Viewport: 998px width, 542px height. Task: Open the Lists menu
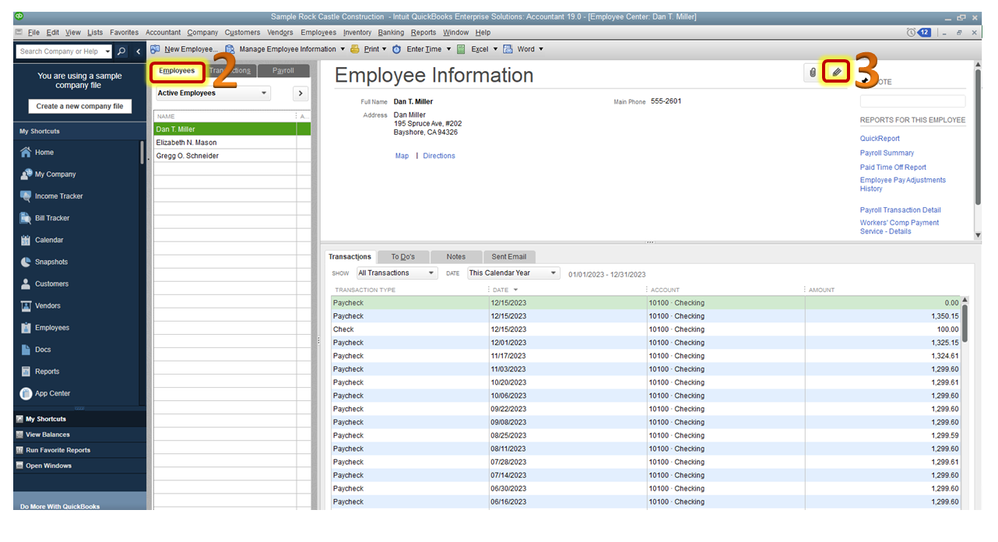(x=95, y=32)
